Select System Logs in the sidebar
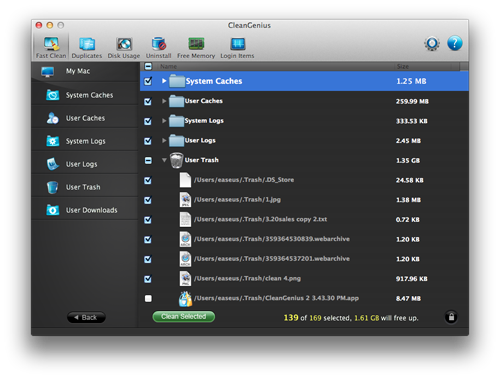Screen dimensions: 500x379 [85, 141]
